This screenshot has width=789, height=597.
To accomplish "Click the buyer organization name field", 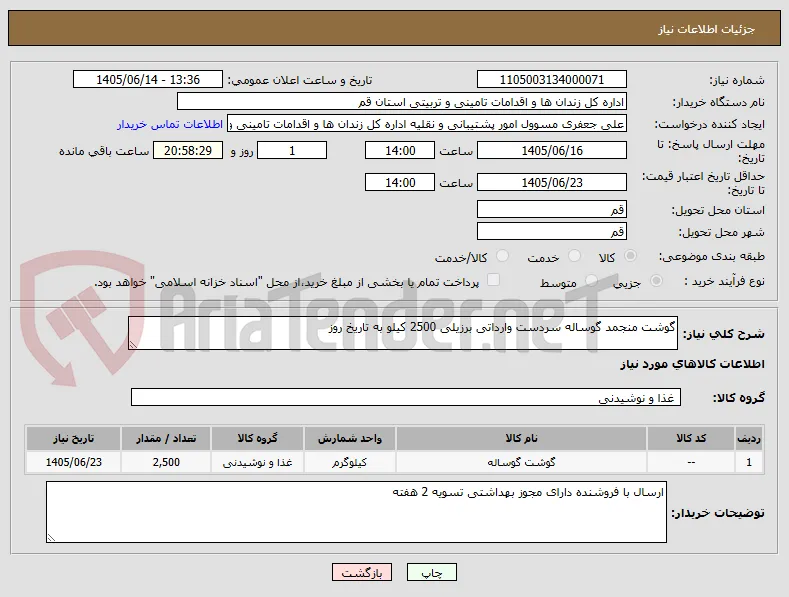I will point(402,102).
